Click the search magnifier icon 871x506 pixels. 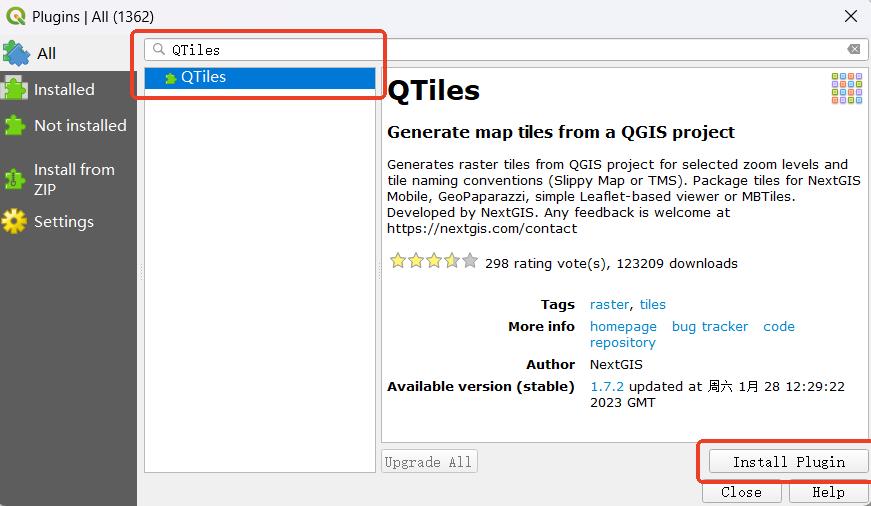point(159,49)
